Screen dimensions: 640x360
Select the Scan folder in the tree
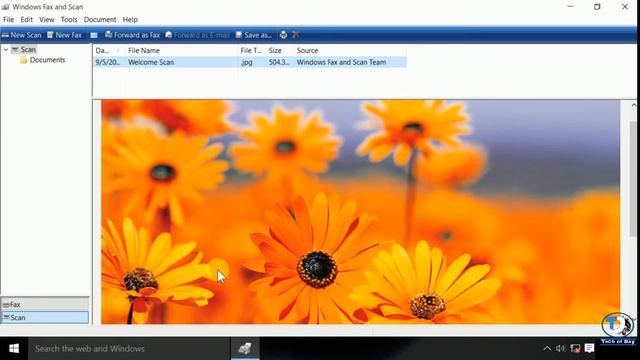click(24, 49)
